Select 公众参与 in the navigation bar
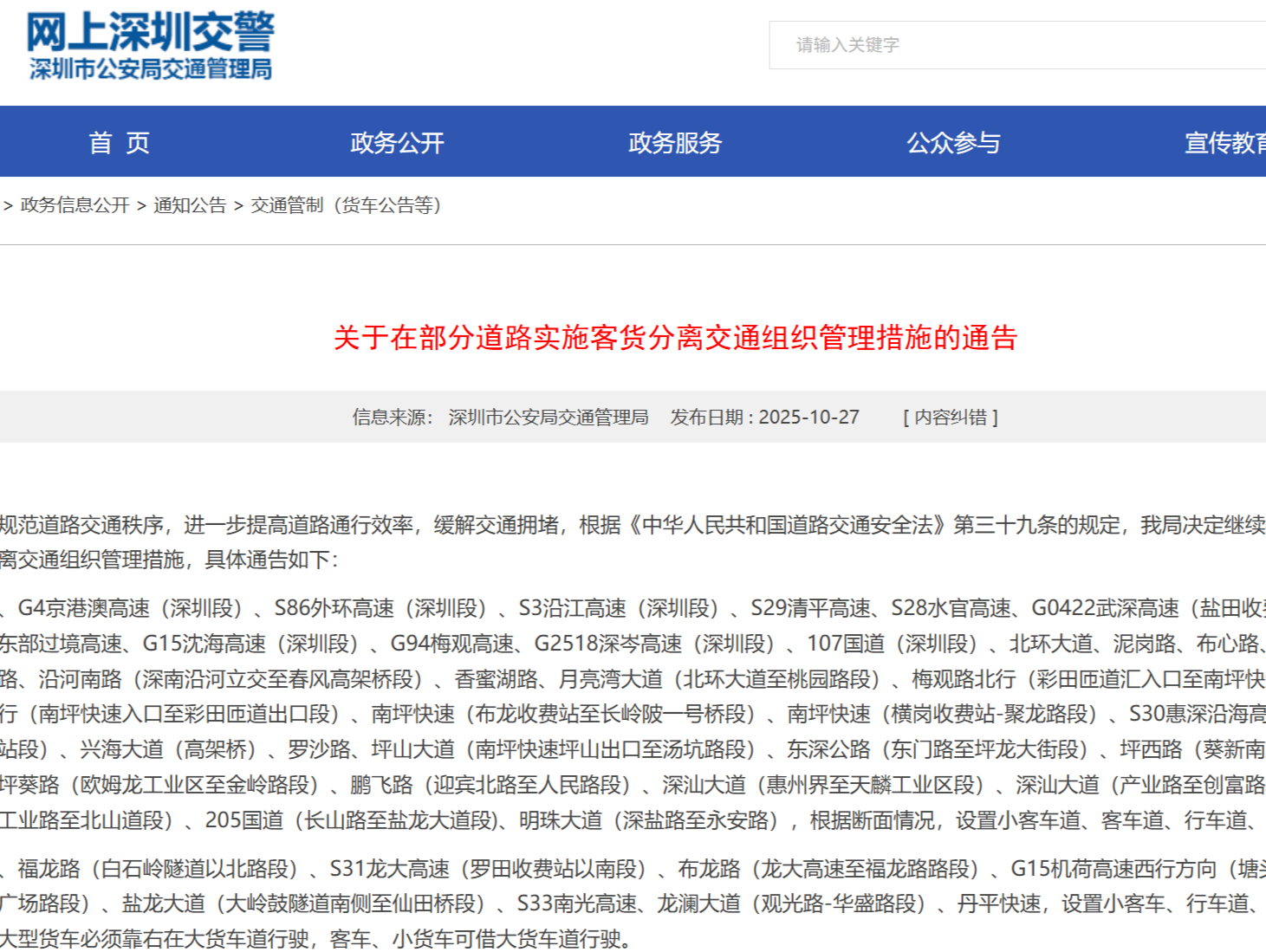The height and width of the screenshot is (952, 1266). tap(953, 142)
